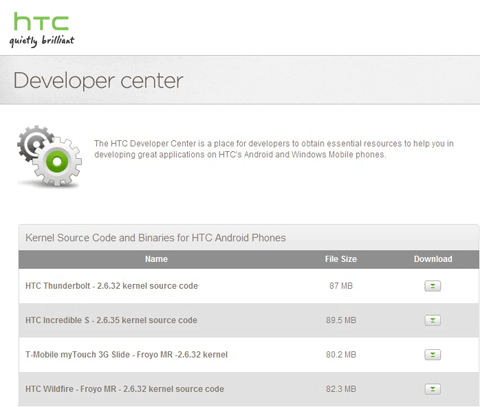
Task: Click HTC Incredible S - 2.6.35 kernel source code
Action: tap(111, 320)
